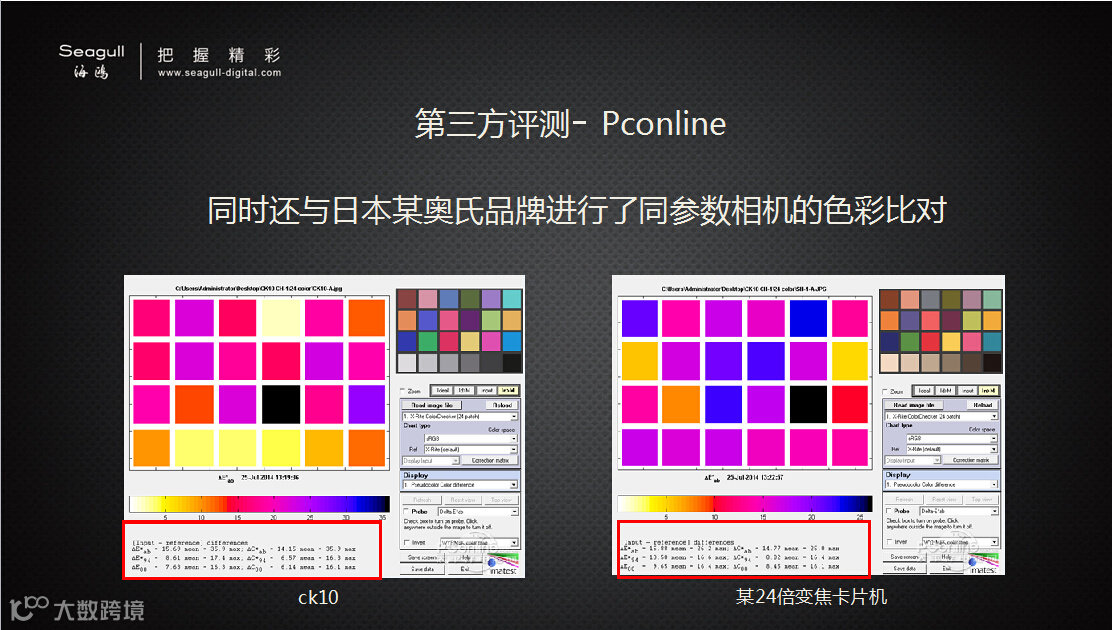This screenshot has width=1112, height=630.
Task: Check Invert box in ck10 window
Action: [407, 543]
